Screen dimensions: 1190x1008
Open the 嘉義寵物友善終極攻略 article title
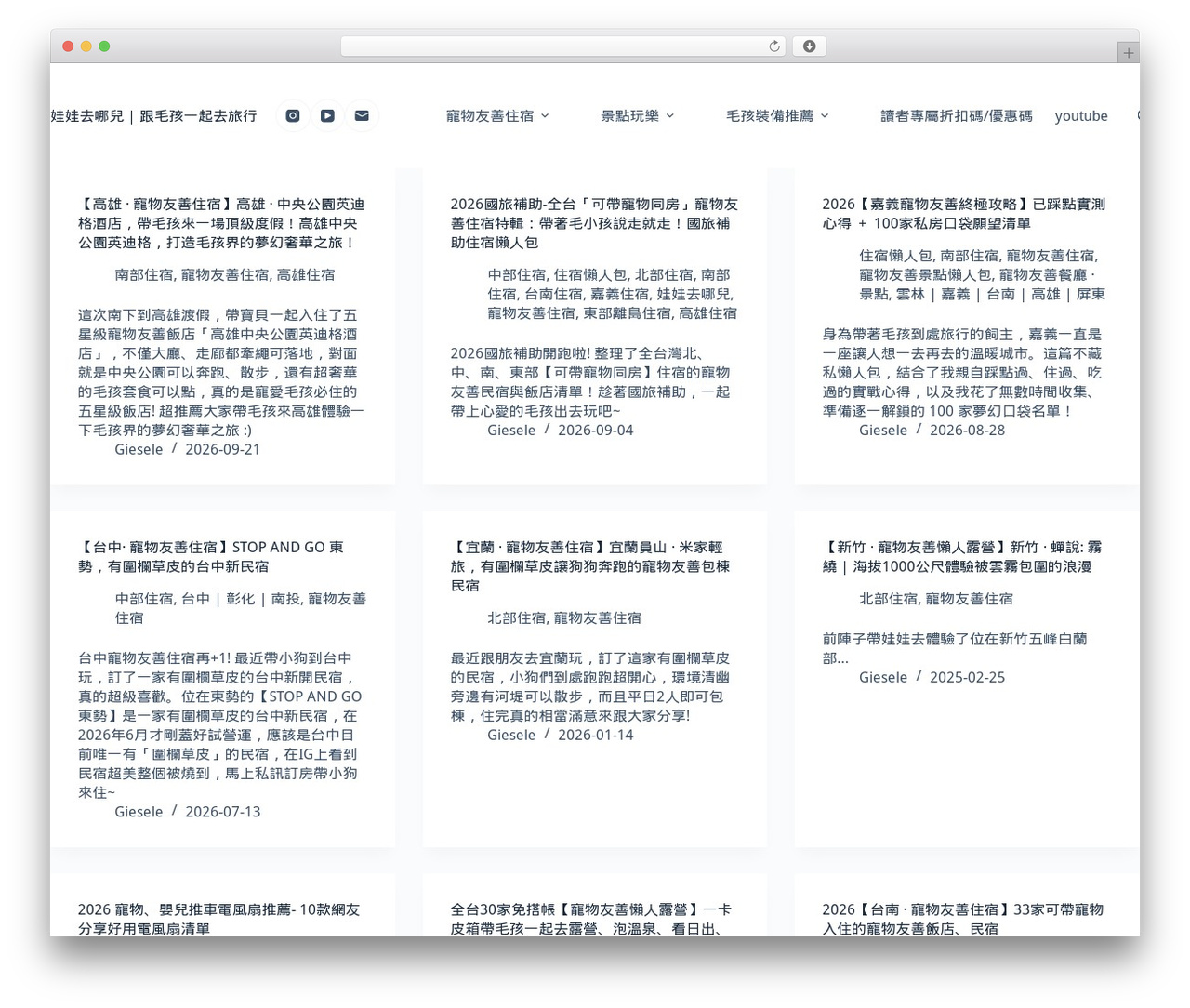coord(963,214)
